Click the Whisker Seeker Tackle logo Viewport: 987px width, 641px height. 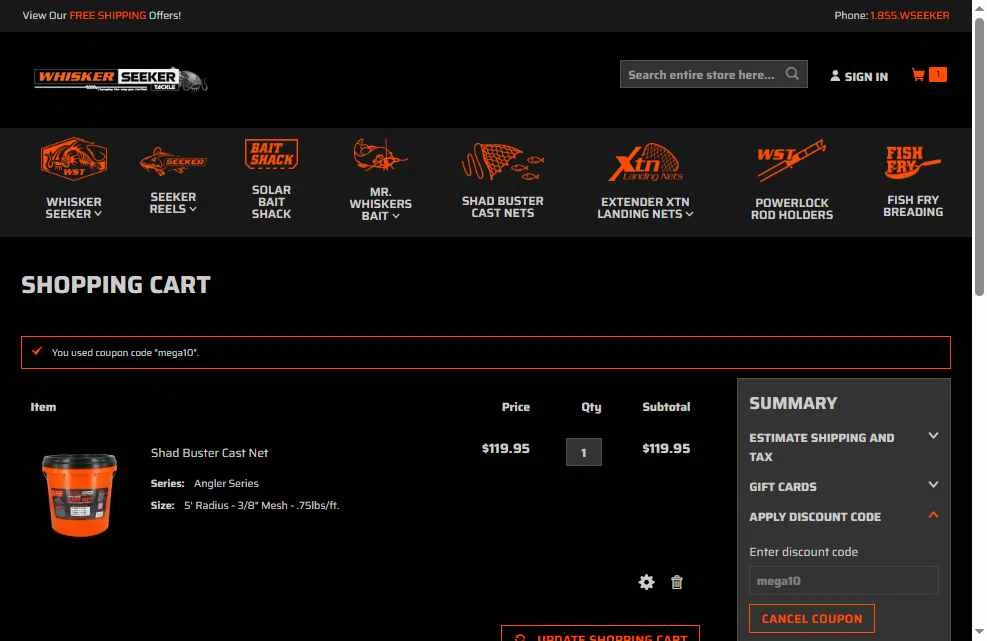pyautogui.click(x=120, y=79)
